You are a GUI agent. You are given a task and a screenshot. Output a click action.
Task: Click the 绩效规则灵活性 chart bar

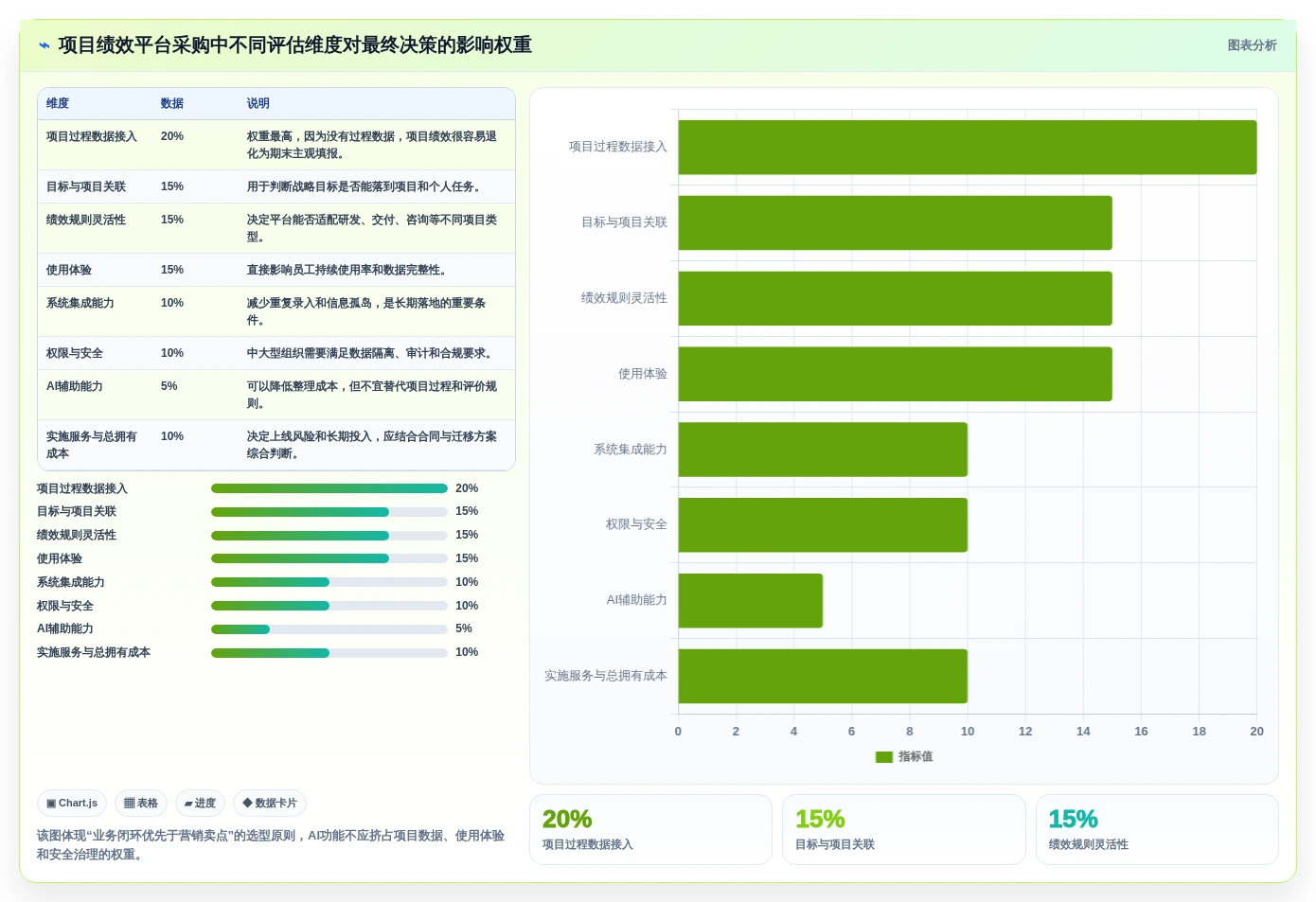[895, 298]
